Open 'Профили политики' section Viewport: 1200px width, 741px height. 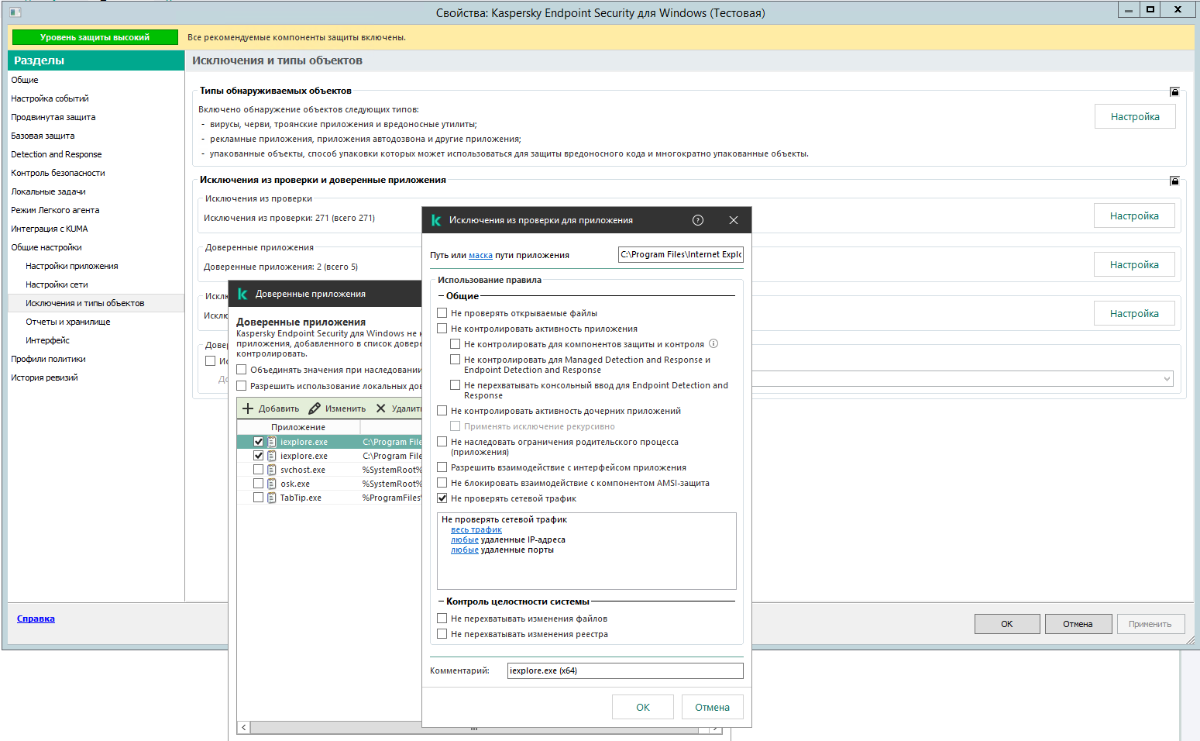pos(48,359)
